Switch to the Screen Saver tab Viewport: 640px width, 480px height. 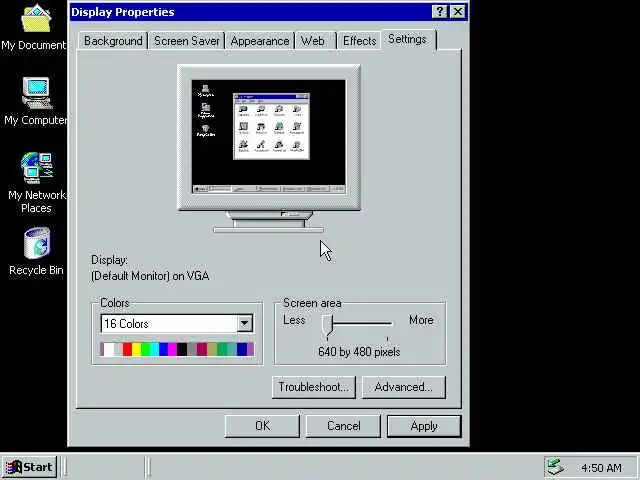pyautogui.click(x=187, y=41)
